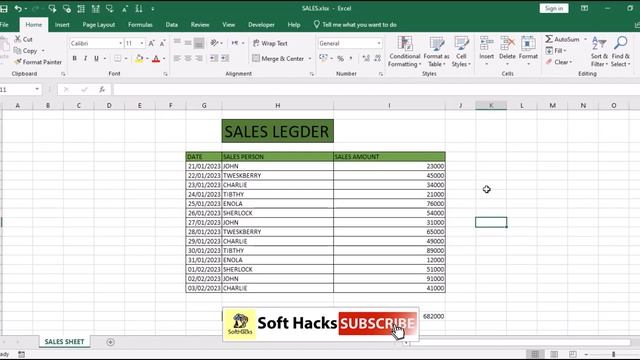Screen dimensions: 640x360
Task: Click Increase Decimal icon
Action: (366, 58)
